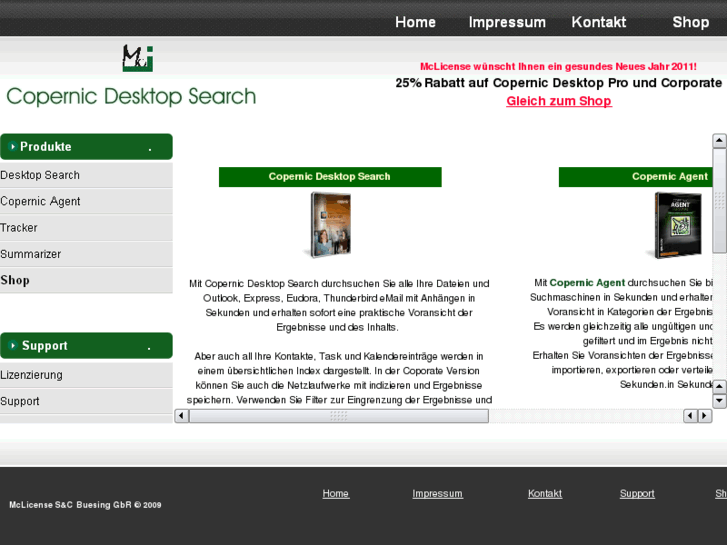Open footer Home link
Screen dimensions: 727x545
[x=336, y=494]
